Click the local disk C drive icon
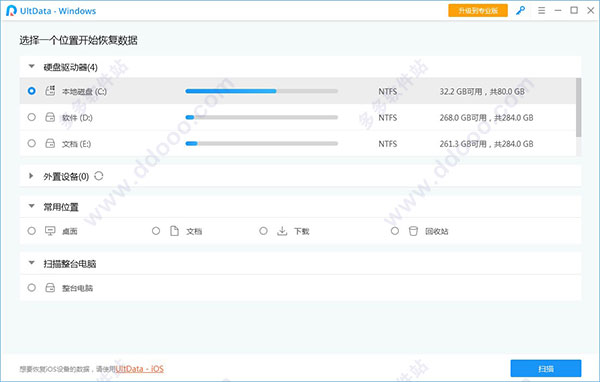The width and height of the screenshot is (600, 382). pos(50,91)
